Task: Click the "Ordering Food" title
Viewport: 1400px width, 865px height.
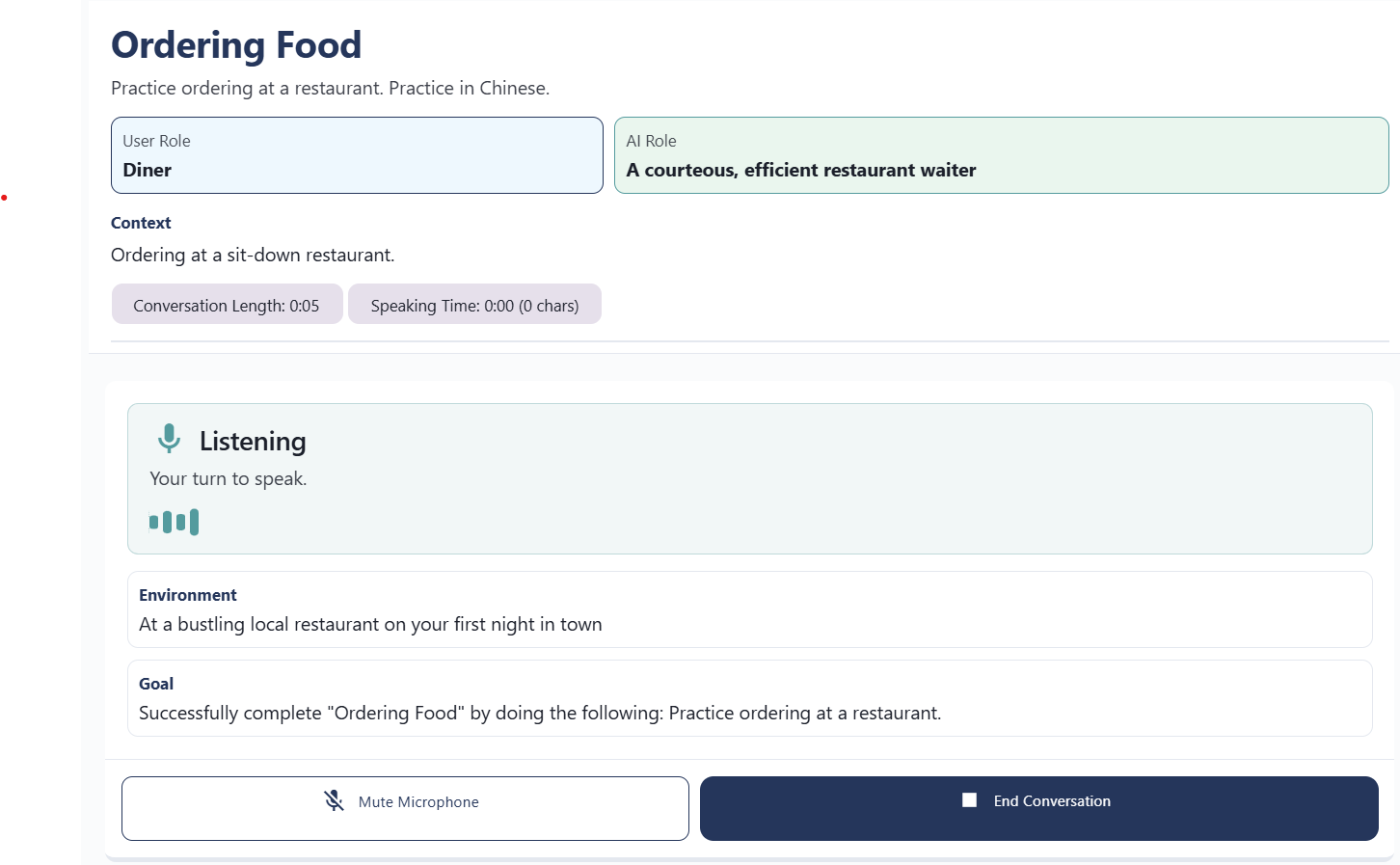Action: coord(236,44)
